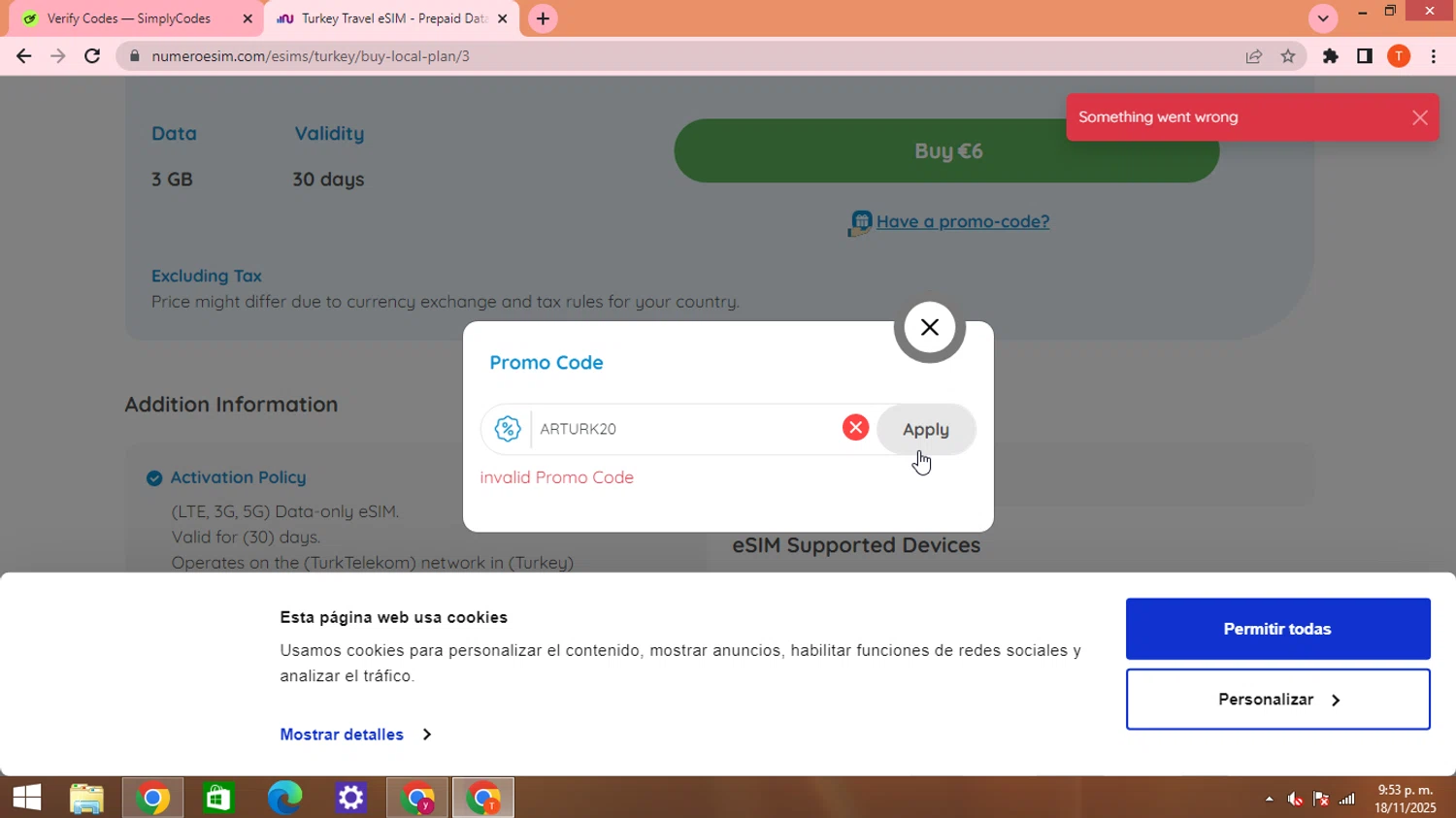Open cookie Personalizar options
Screen dimensions: 1456x818
click(1277, 700)
